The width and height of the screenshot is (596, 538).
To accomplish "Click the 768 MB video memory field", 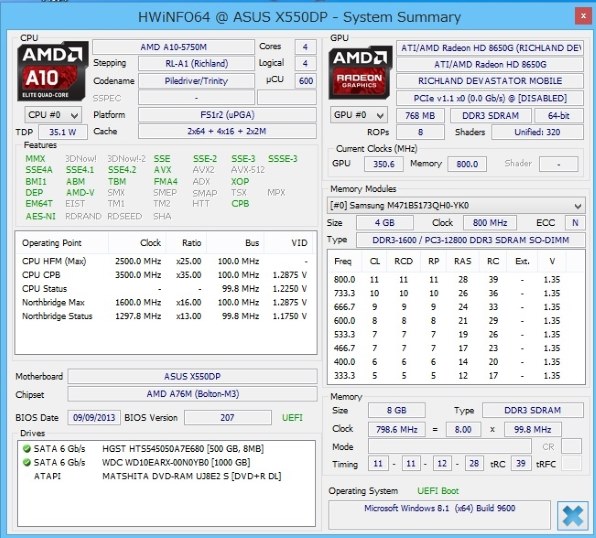I will click(x=420, y=116).
